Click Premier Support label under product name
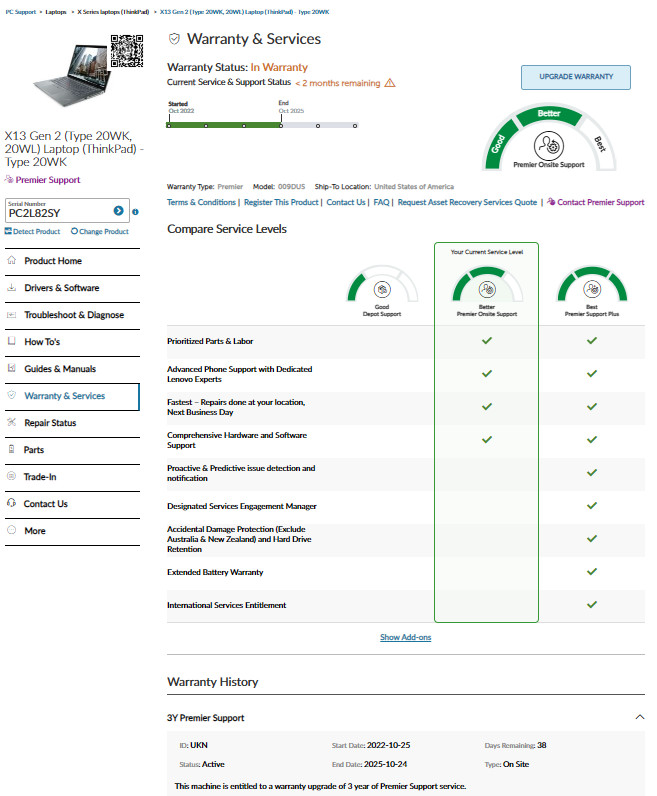657x796 pixels. [x=48, y=180]
